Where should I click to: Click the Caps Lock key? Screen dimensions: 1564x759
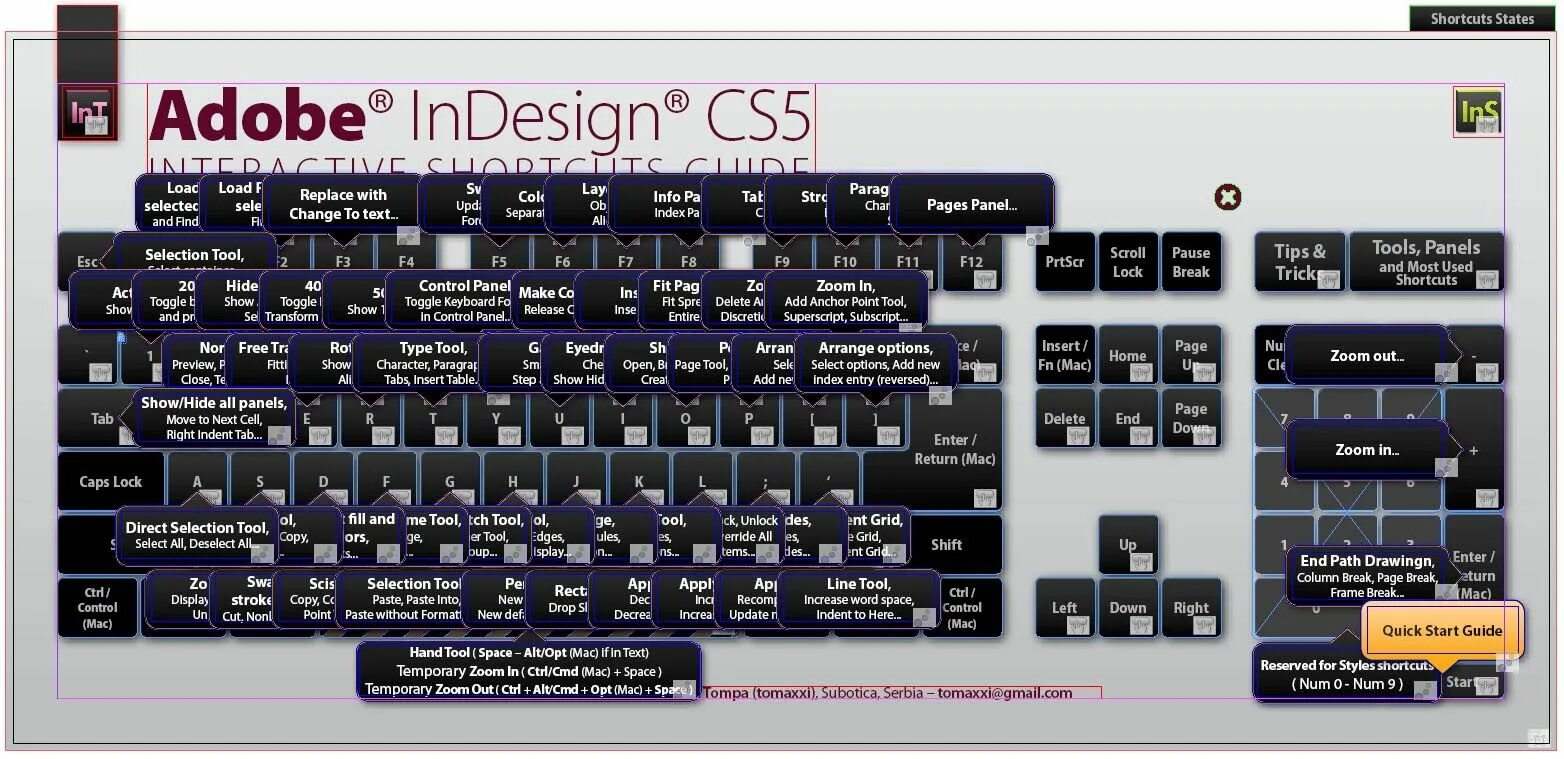pos(111,481)
